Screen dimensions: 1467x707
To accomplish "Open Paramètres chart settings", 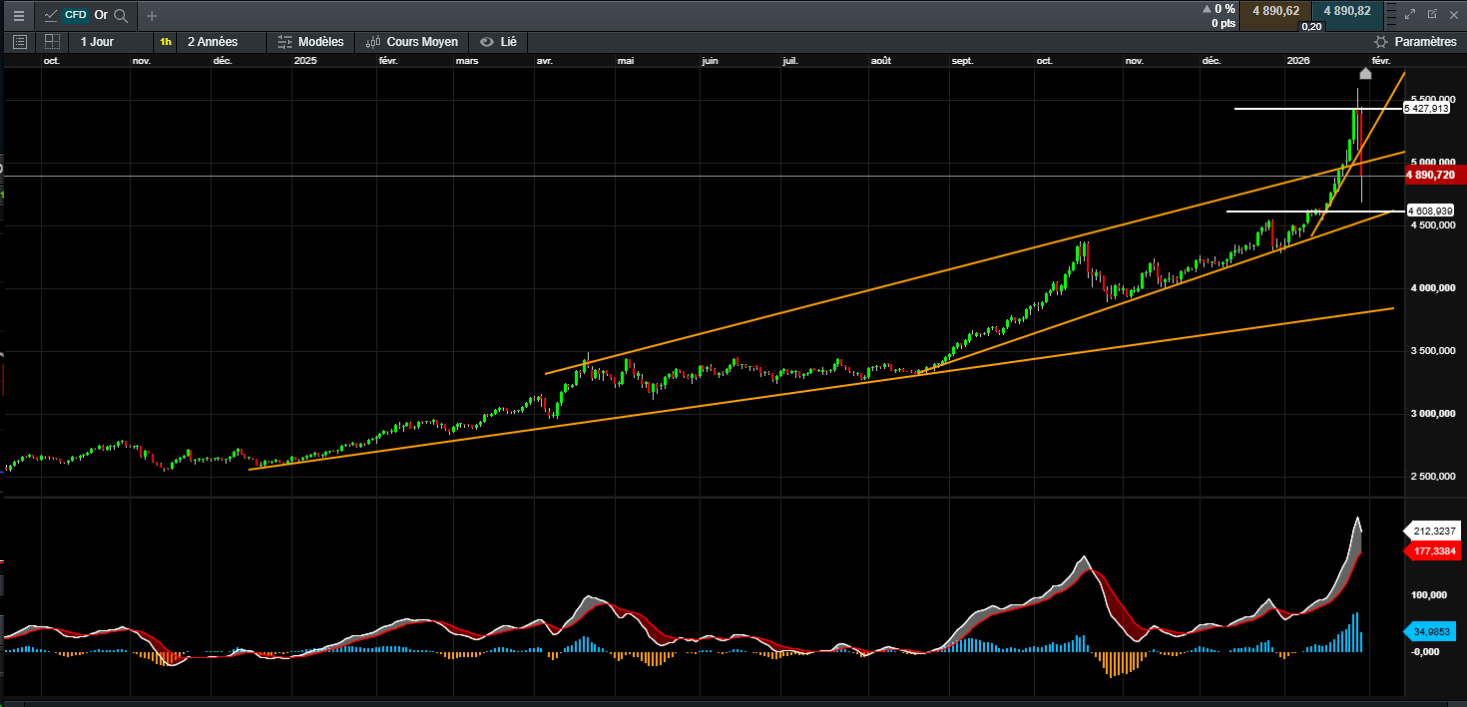I will pyautogui.click(x=1415, y=42).
